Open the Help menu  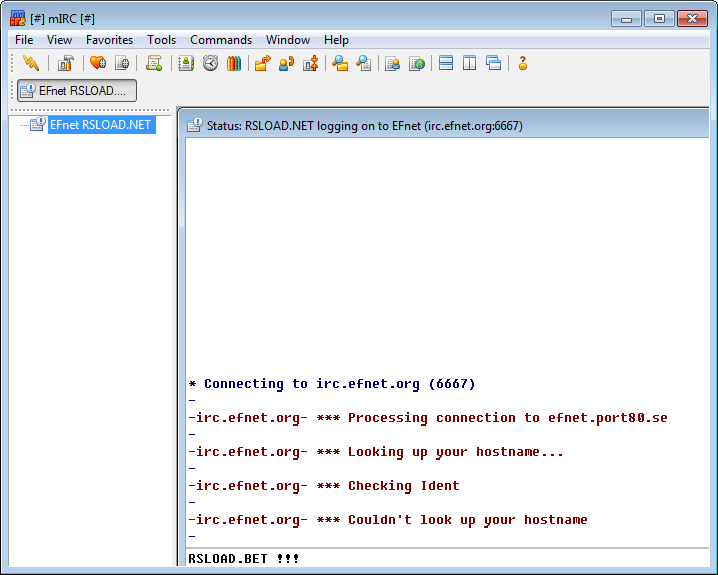point(336,40)
